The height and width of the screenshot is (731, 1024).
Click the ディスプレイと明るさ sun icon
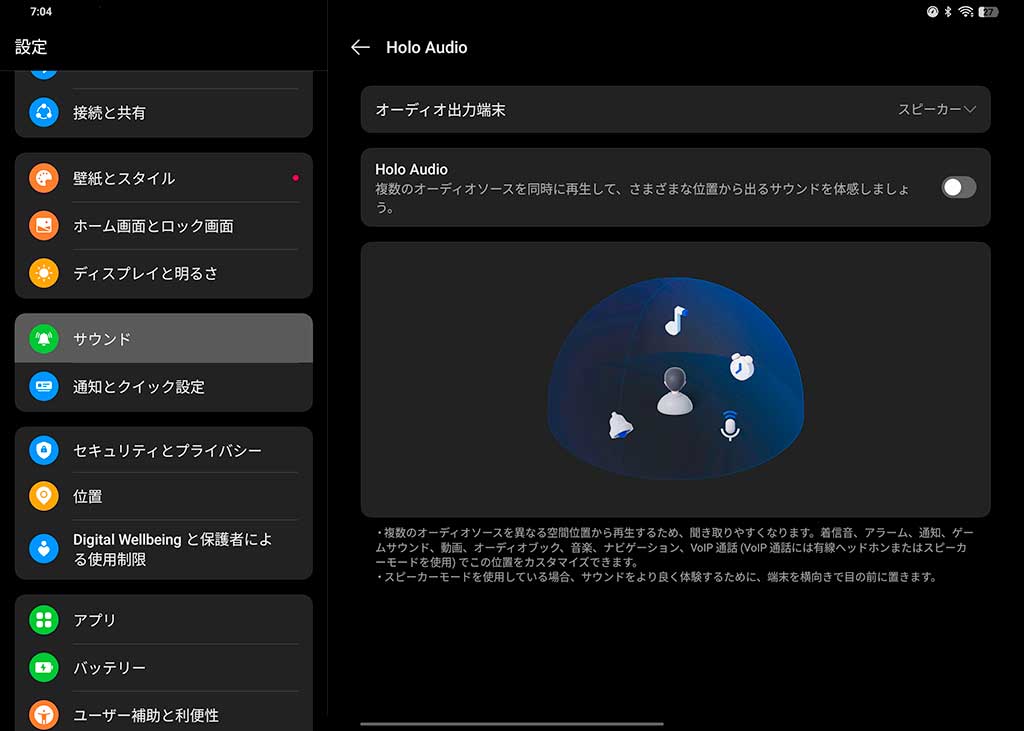(44, 273)
